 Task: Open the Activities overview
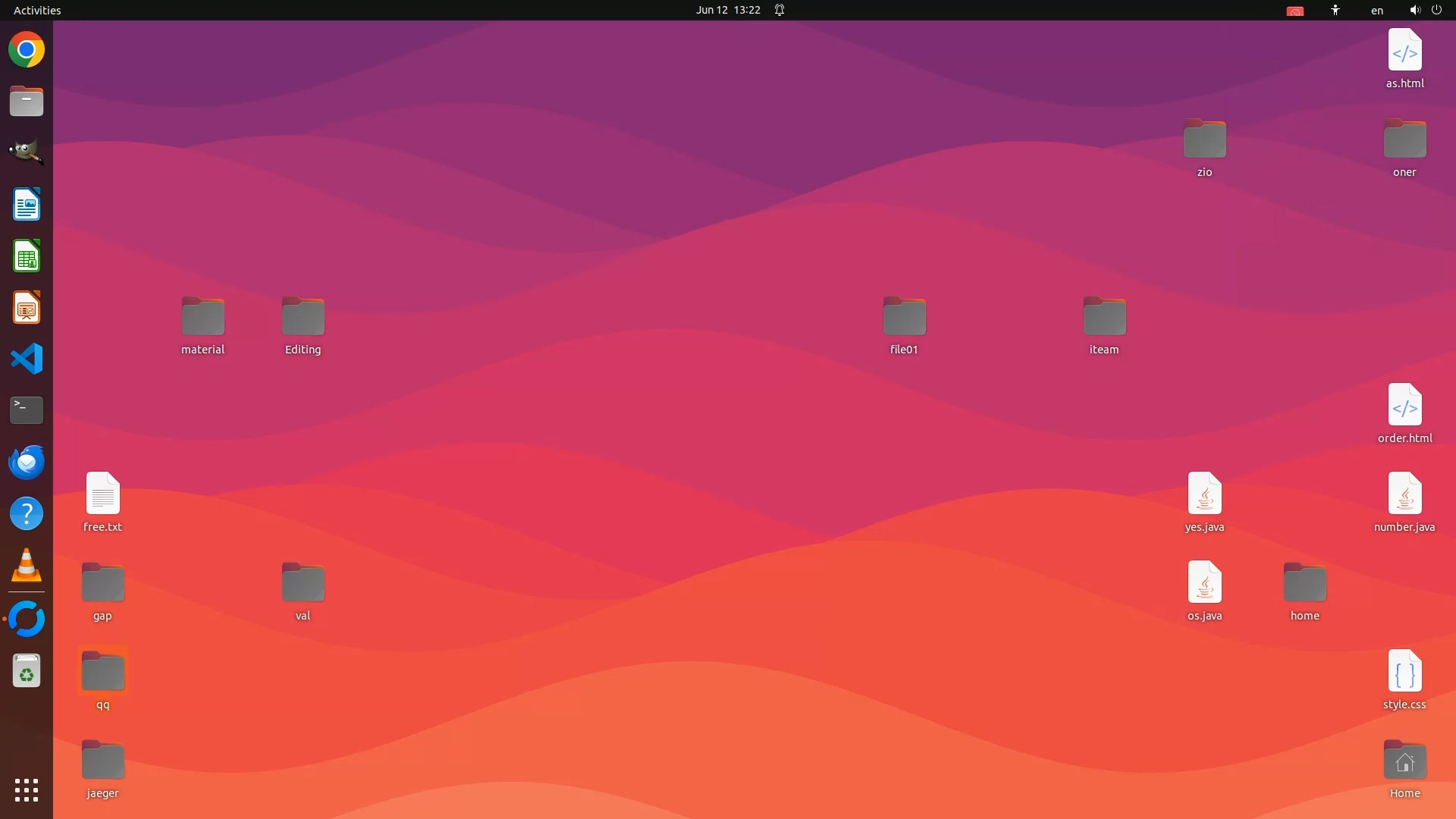(37, 10)
